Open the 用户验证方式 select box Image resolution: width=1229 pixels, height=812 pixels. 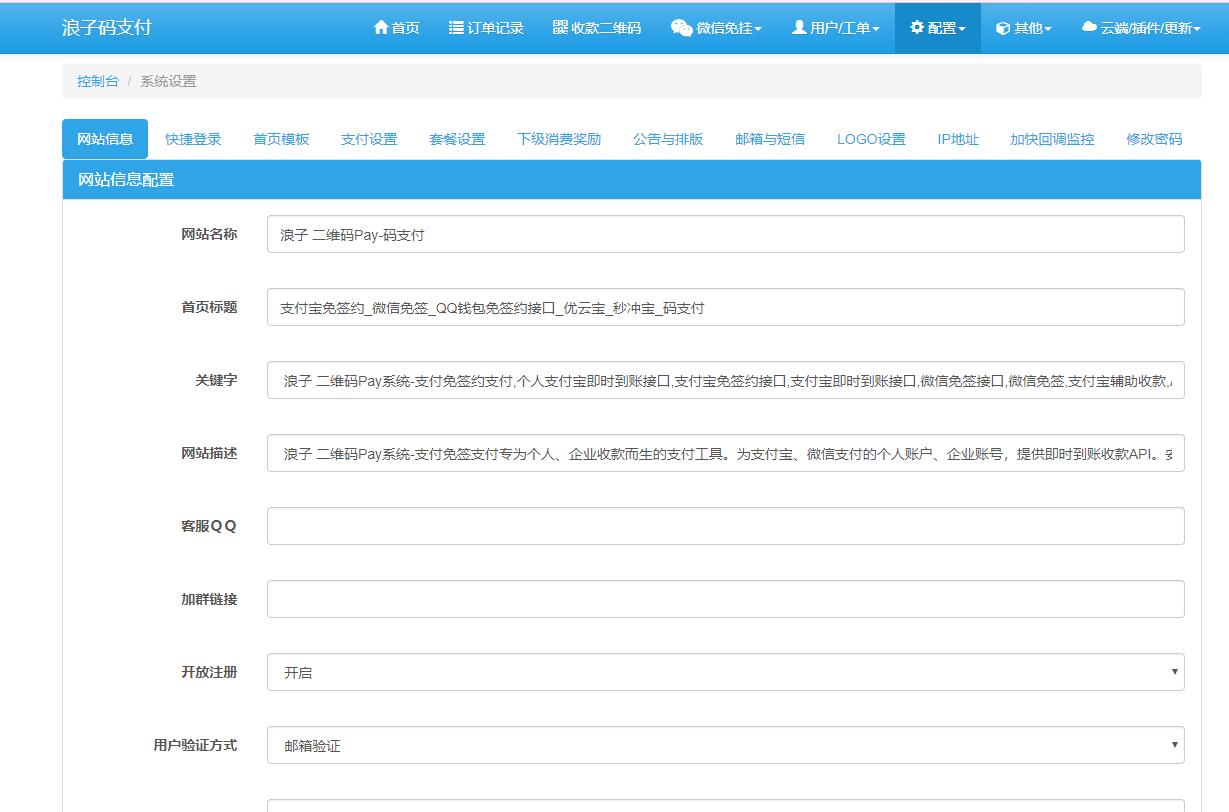point(726,745)
